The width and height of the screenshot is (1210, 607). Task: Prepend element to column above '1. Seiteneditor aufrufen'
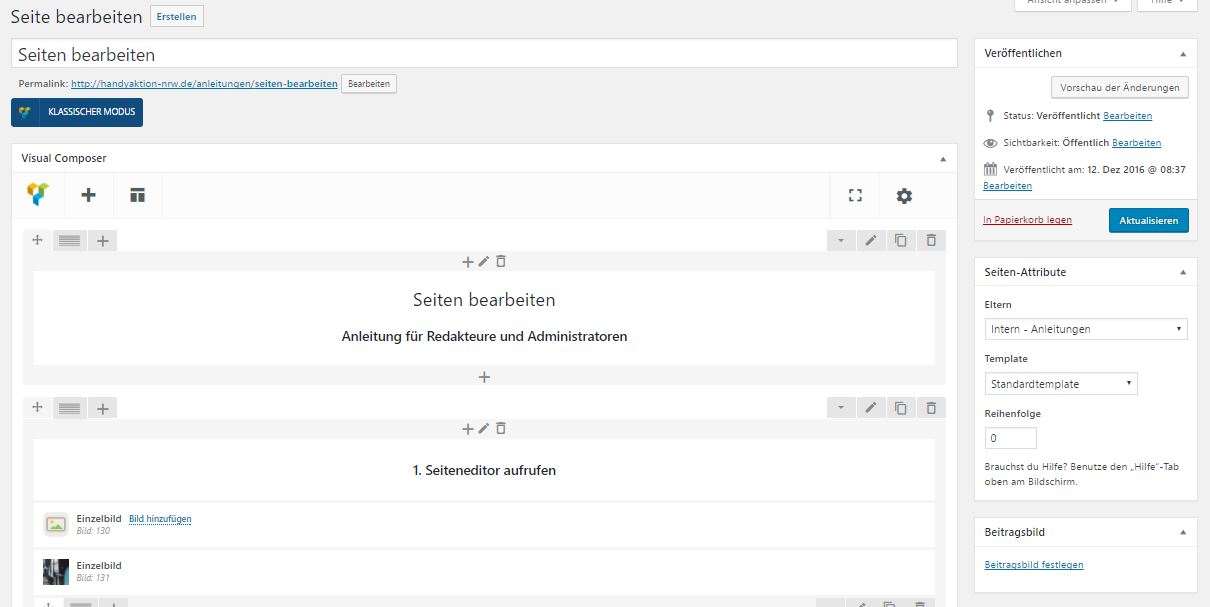tap(467, 428)
